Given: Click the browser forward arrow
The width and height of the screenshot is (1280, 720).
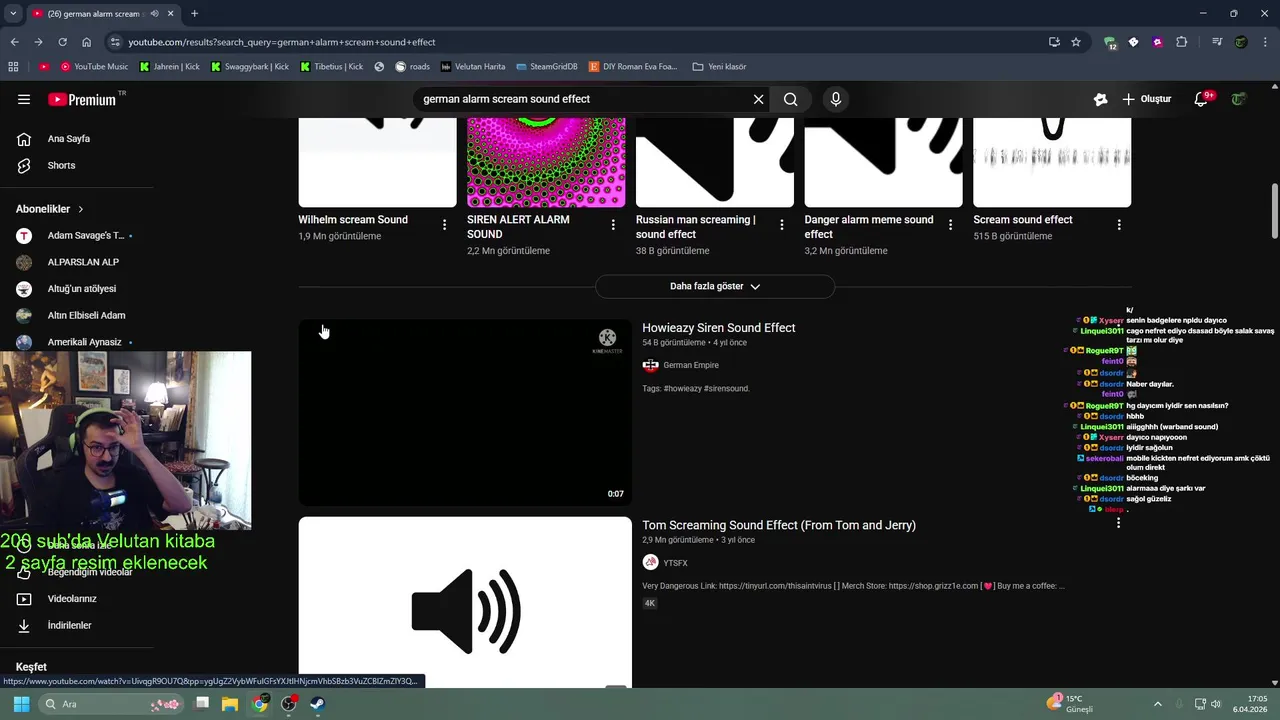Looking at the screenshot, I should click(x=38, y=42).
